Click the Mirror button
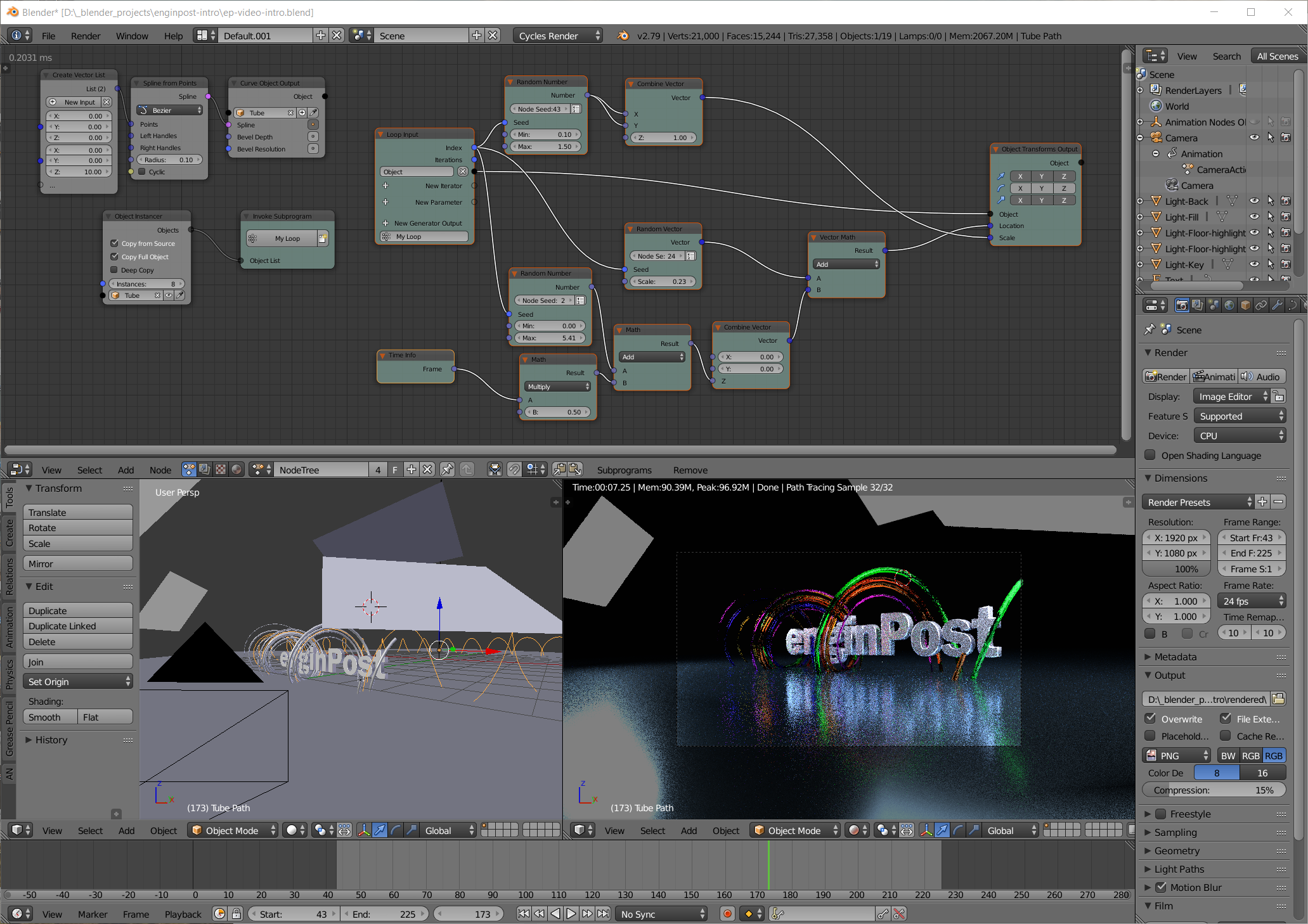This screenshot has height=924, width=1308. coord(78,563)
